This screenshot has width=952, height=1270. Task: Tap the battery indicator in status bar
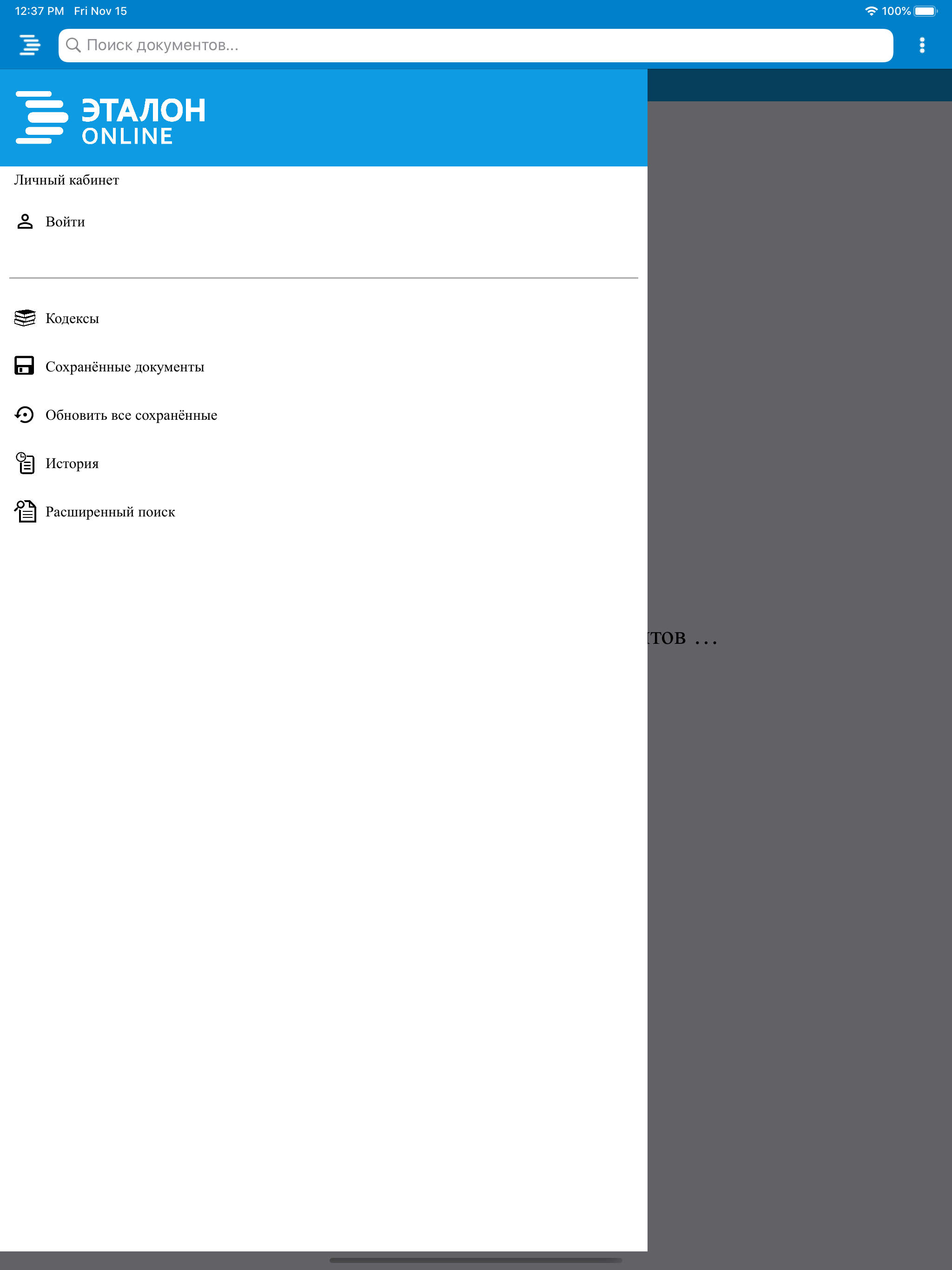pyautogui.click(x=925, y=11)
